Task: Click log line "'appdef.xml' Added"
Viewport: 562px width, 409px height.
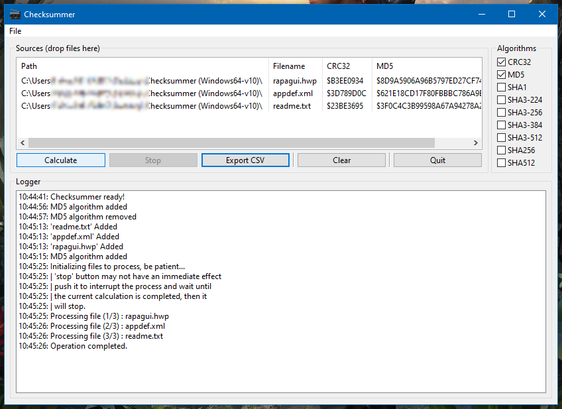Action: pyautogui.click(x=69, y=237)
